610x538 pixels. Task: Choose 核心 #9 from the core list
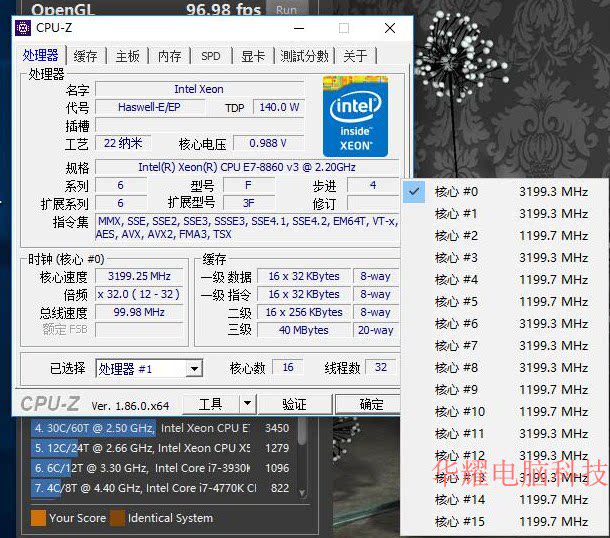point(505,389)
